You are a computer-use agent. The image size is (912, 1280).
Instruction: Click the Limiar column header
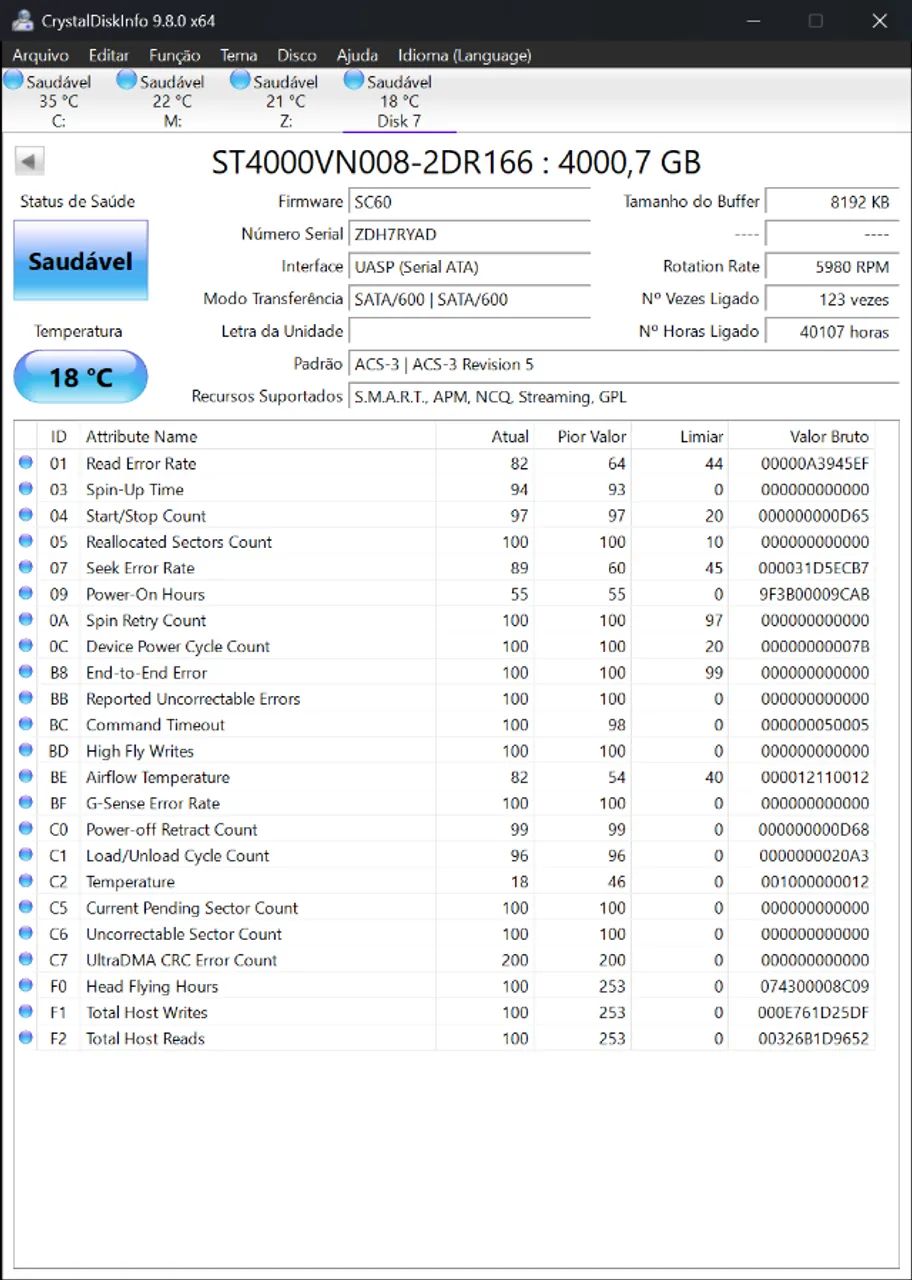pyautogui.click(x=680, y=436)
